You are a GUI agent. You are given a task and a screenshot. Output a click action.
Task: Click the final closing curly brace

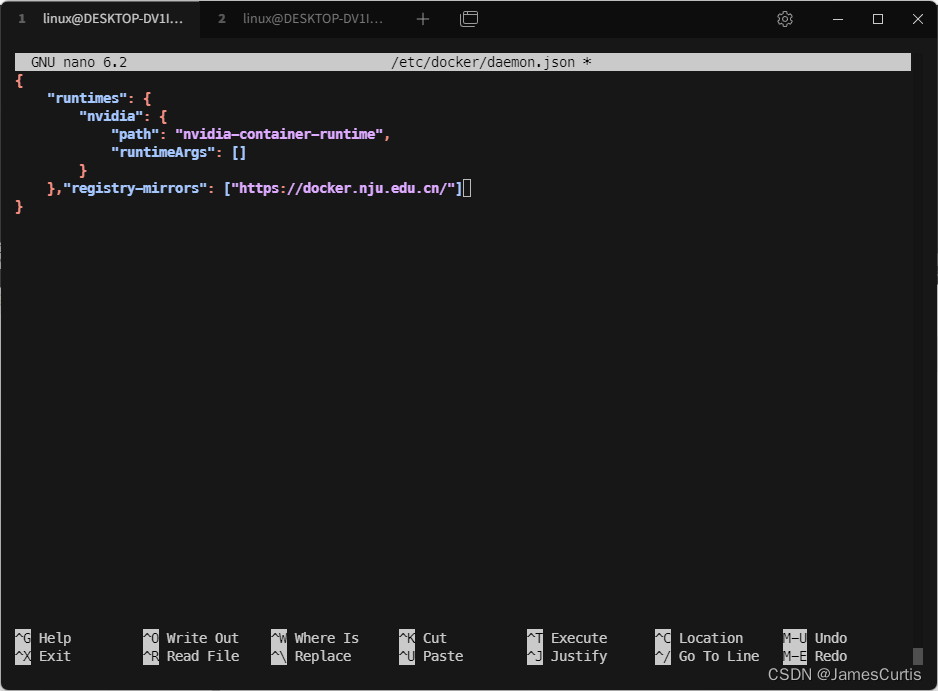coord(19,206)
